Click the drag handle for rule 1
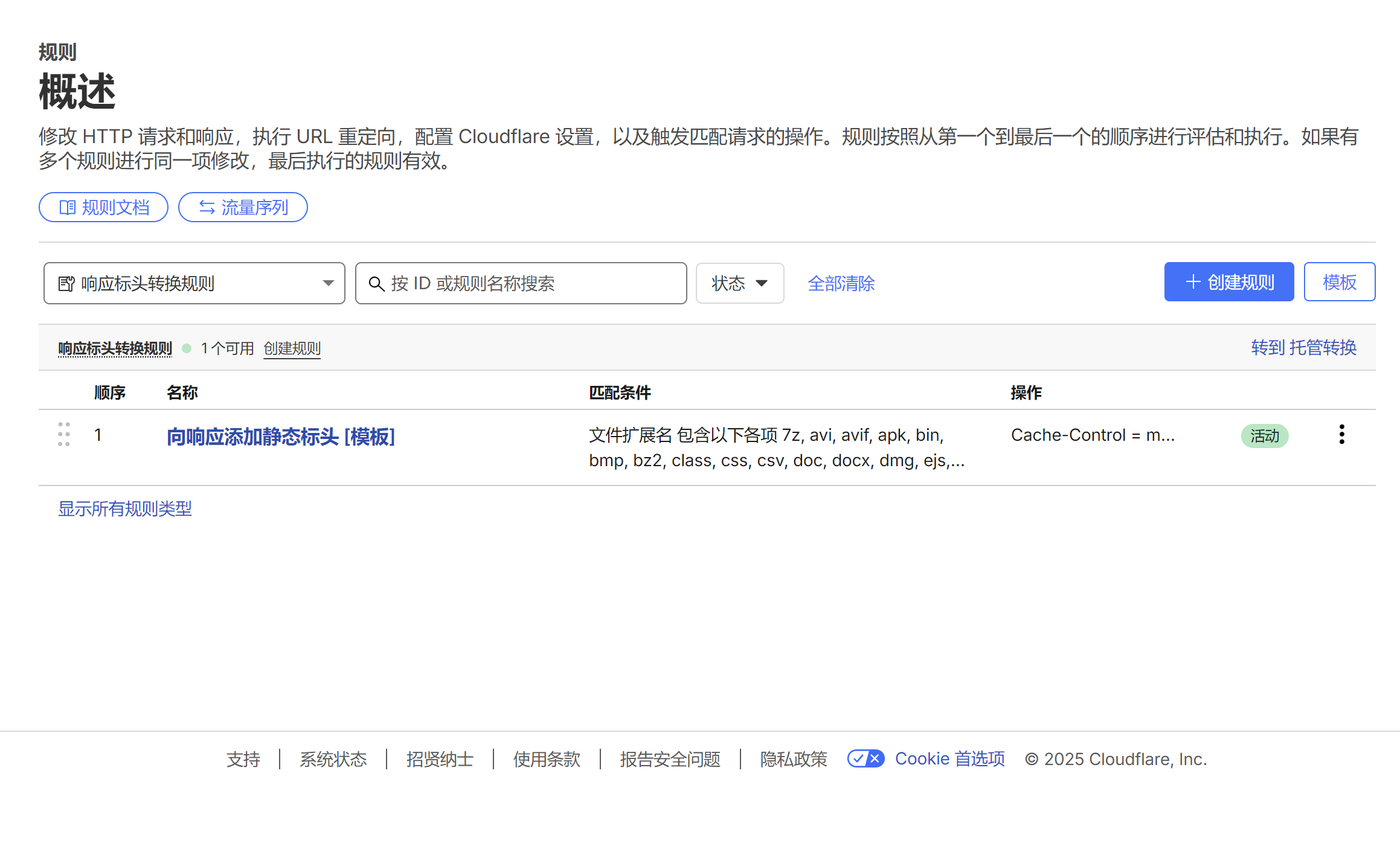Image resolution: width=1400 pixels, height=849 pixels. click(64, 435)
